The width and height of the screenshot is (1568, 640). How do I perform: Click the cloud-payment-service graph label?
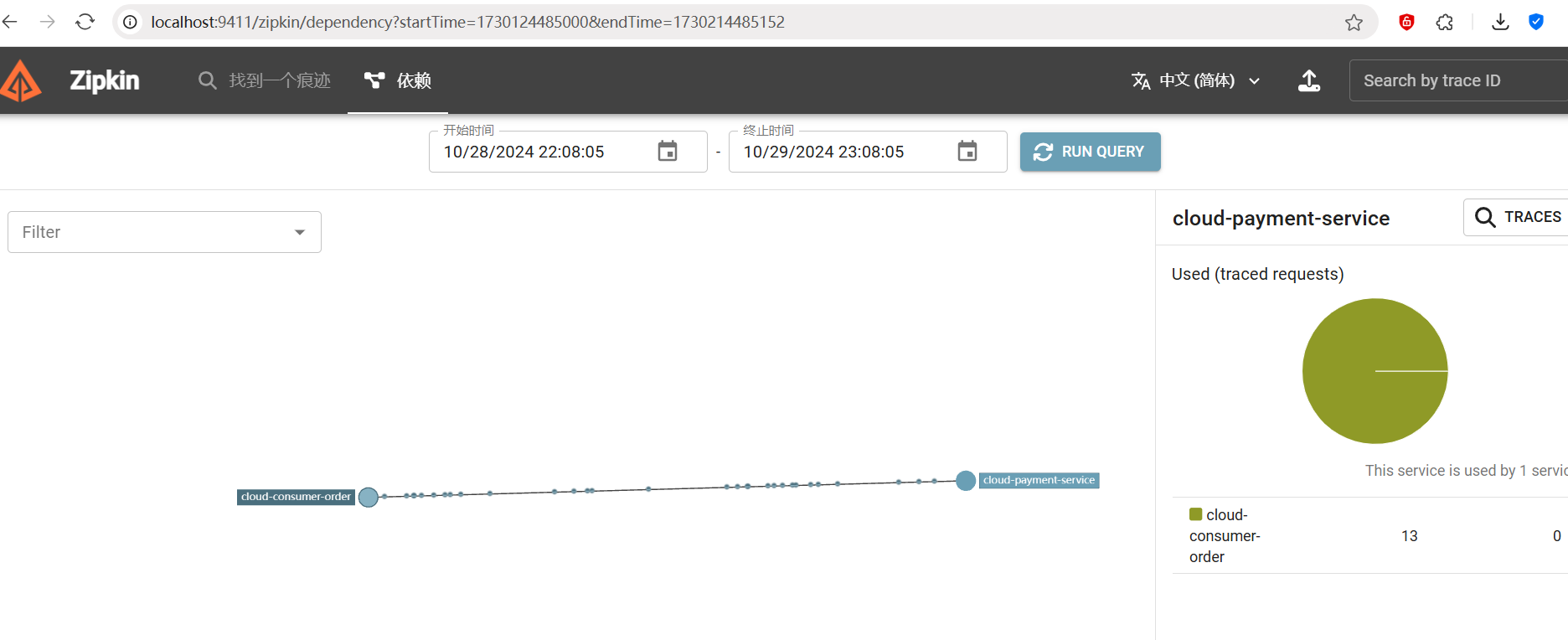tap(1039, 480)
